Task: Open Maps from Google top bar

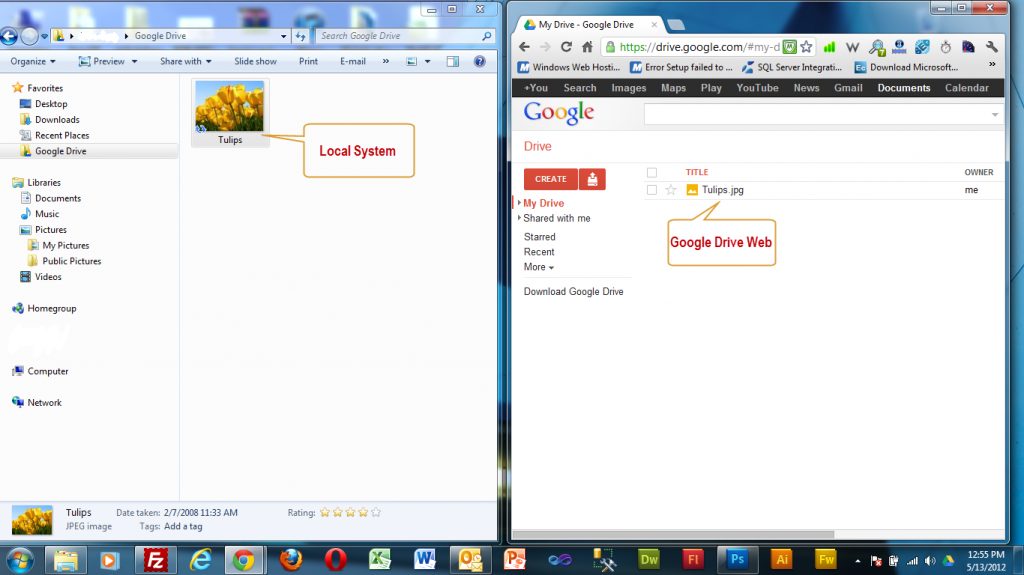Action: click(x=673, y=88)
